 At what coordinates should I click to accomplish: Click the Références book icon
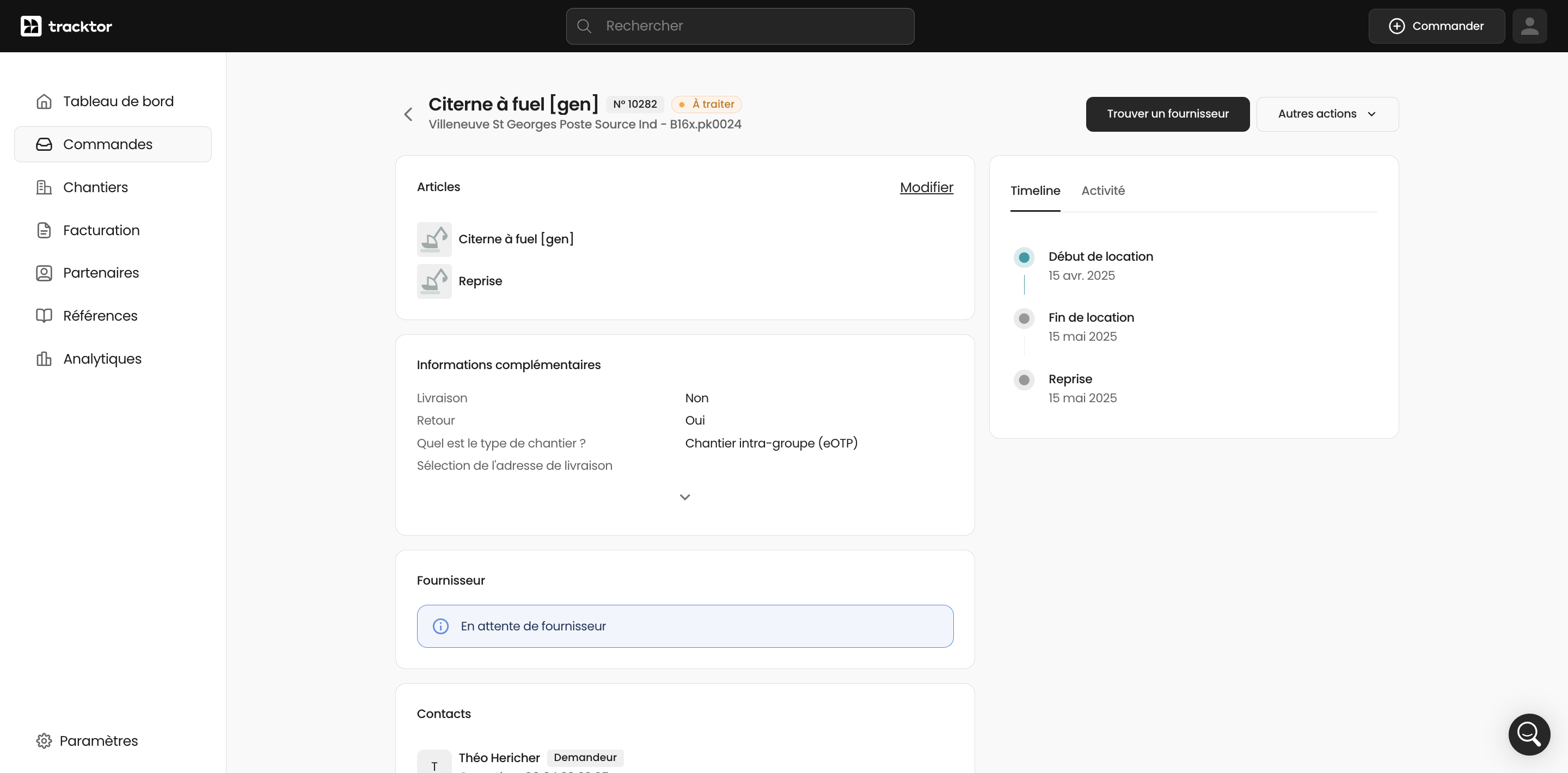pyautogui.click(x=44, y=316)
